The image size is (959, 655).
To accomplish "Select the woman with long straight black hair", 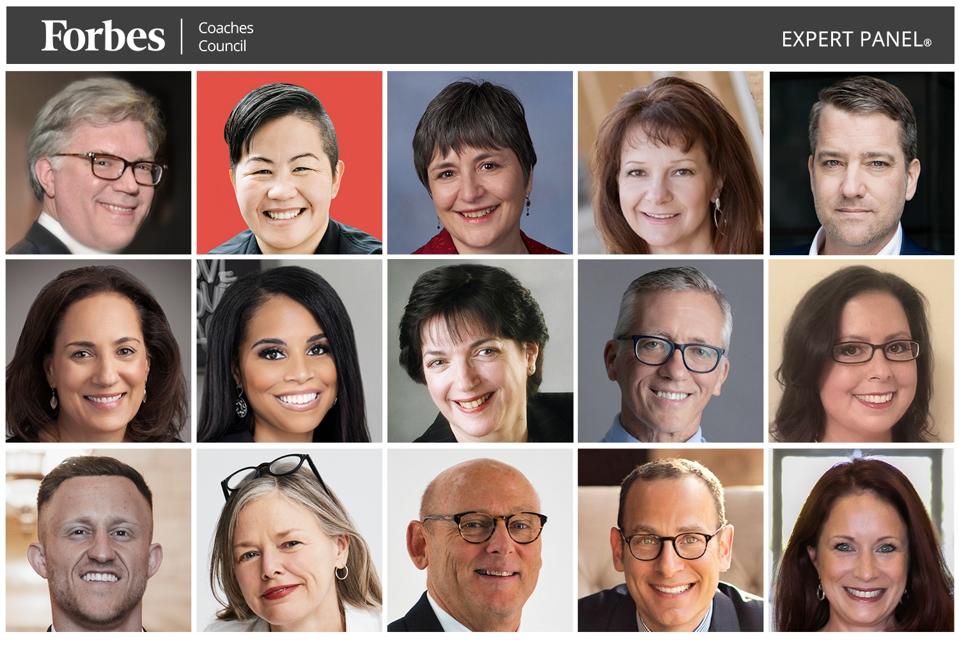I will (289, 351).
